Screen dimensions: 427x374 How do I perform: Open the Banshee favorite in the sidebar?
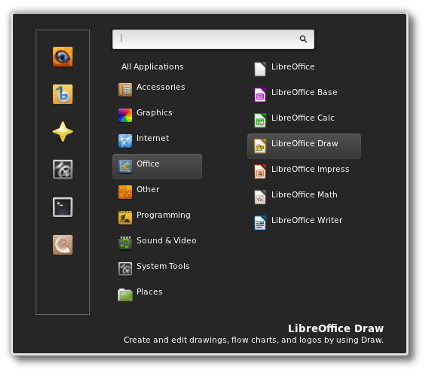(63, 94)
